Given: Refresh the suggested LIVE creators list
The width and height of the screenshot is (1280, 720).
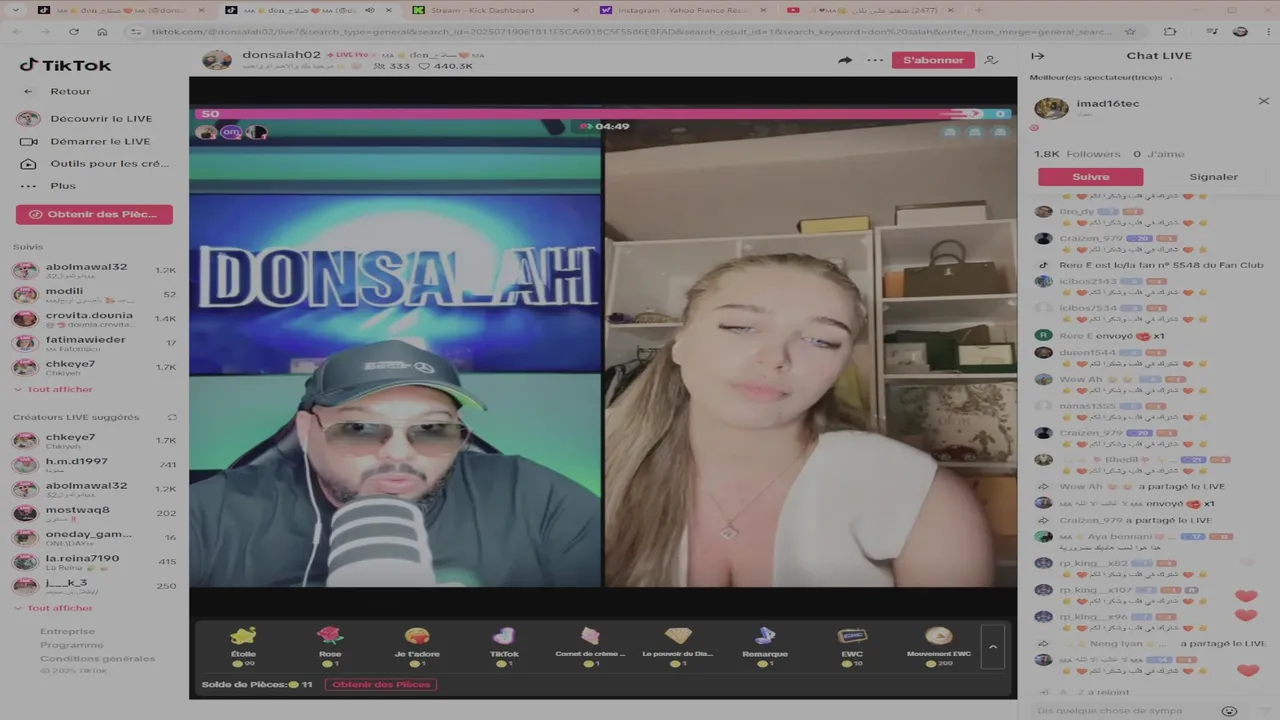Looking at the screenshot, I should coord(172,417).
